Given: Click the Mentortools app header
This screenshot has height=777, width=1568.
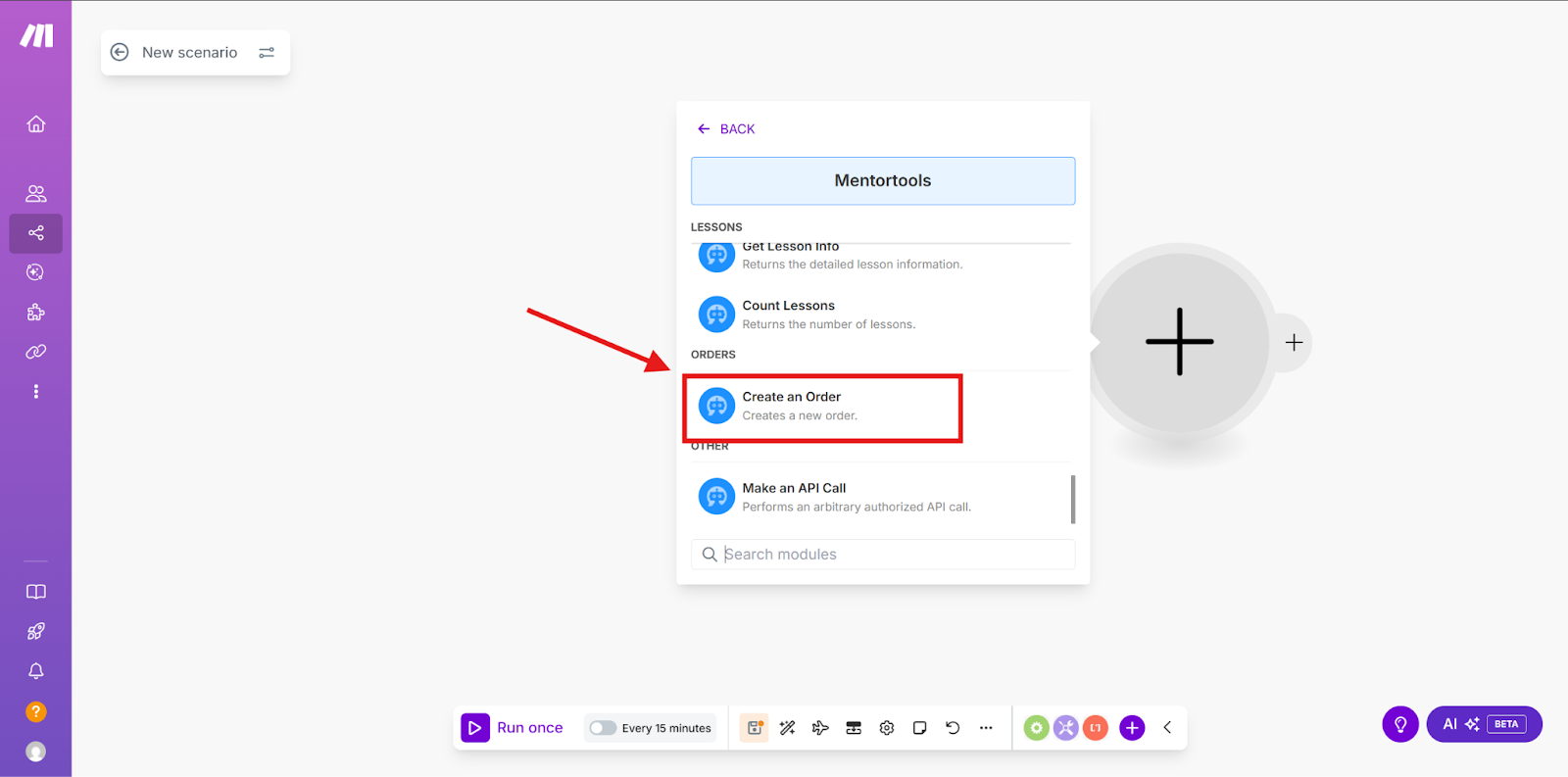Looking at the screenshot, I should pos(883,181).
